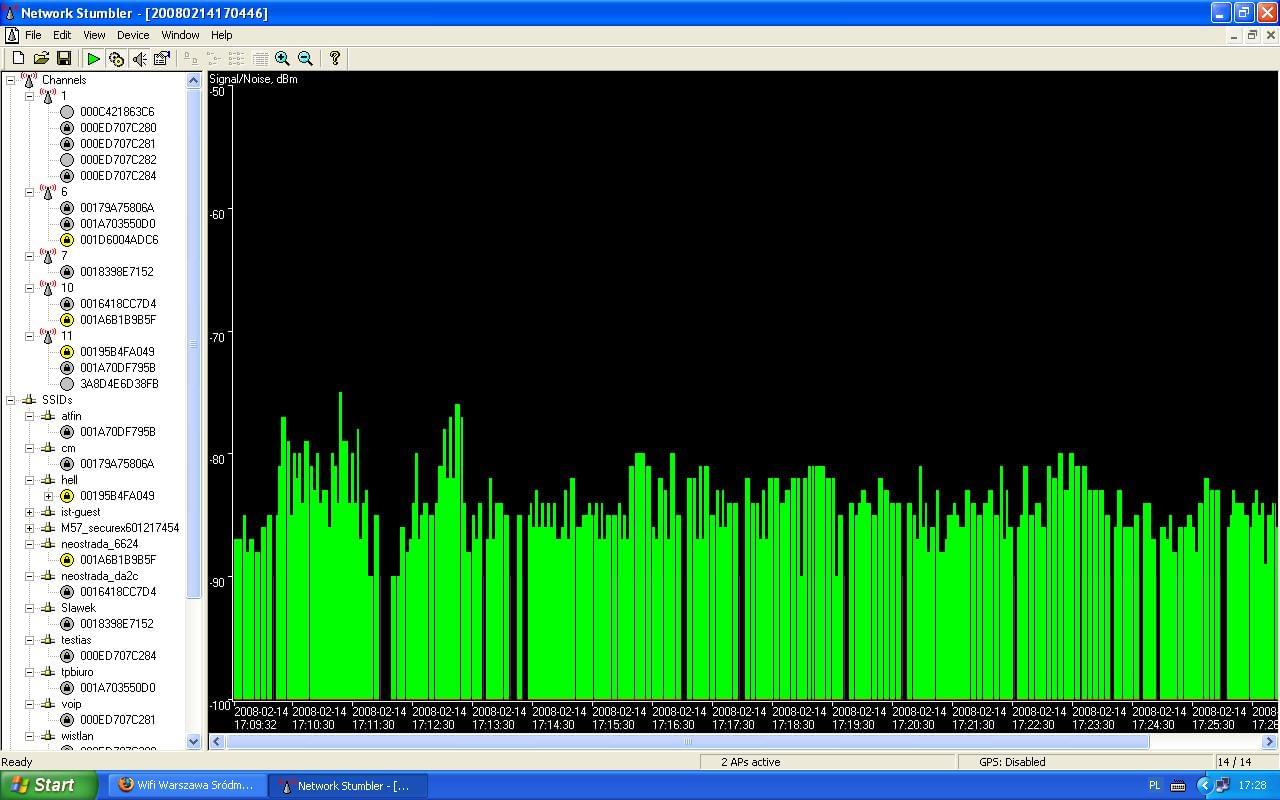Zoom in on the signal graph
The height and width of the screenshot is (800, 1280).
click(282, 59)
